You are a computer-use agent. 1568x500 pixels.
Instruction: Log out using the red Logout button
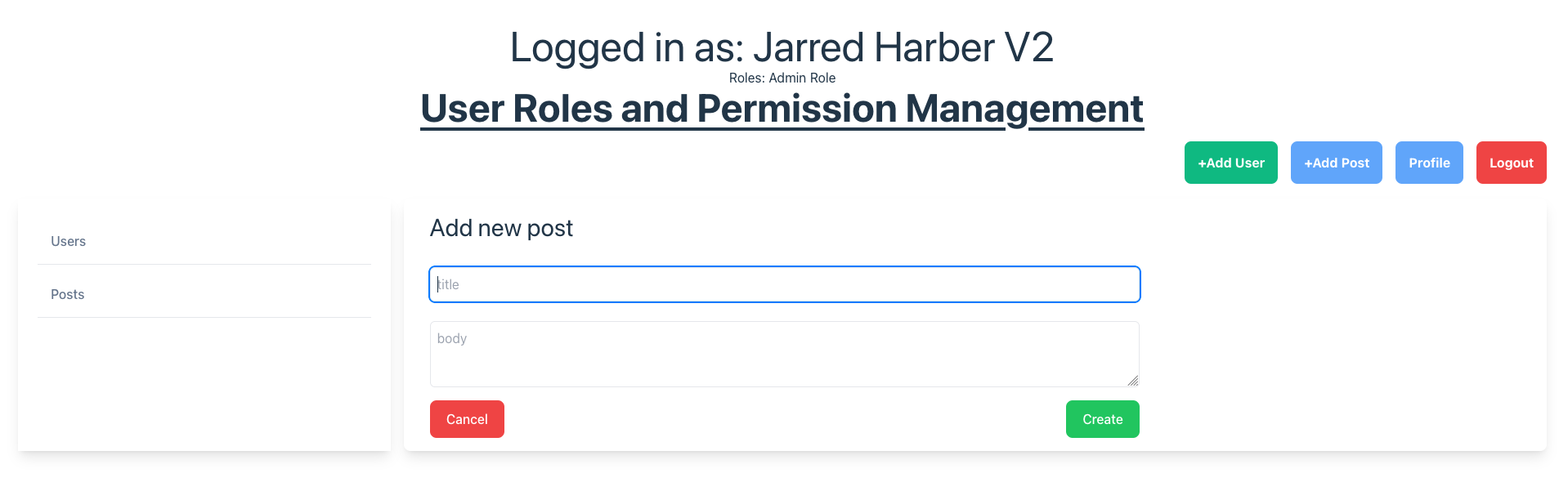[1511, 163]
